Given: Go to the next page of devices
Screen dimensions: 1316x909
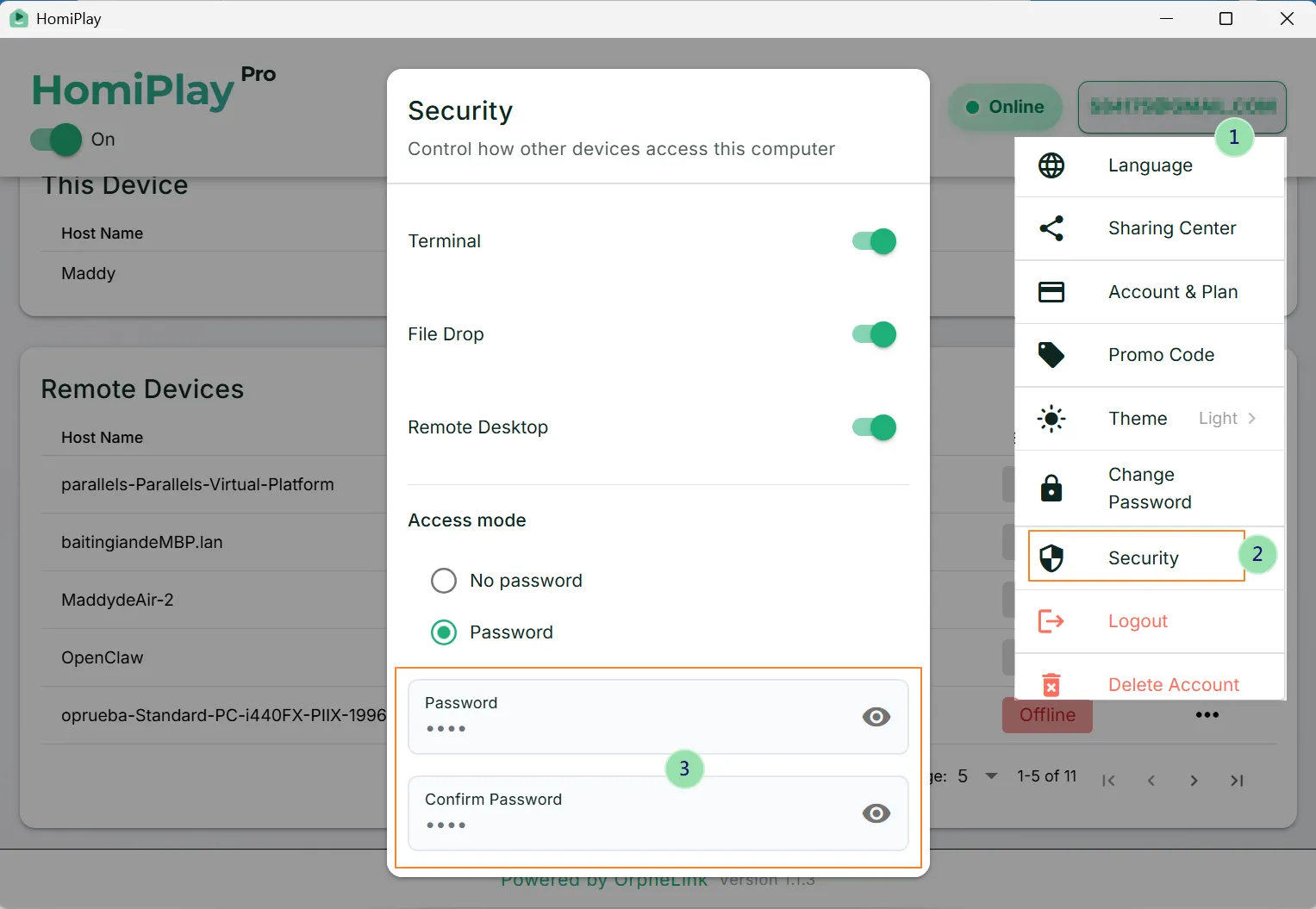Looking at the screenshot, I should coord(1194,781).
